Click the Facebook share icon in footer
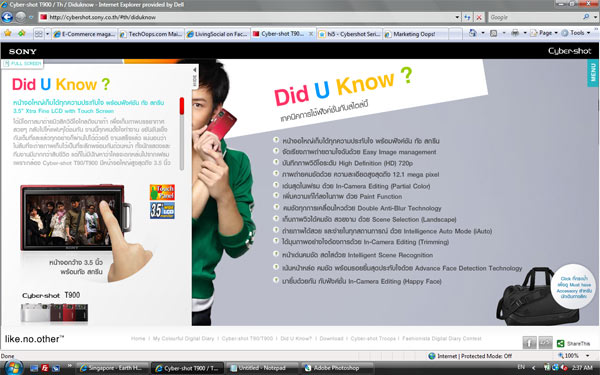 click(x=530, y=342)
